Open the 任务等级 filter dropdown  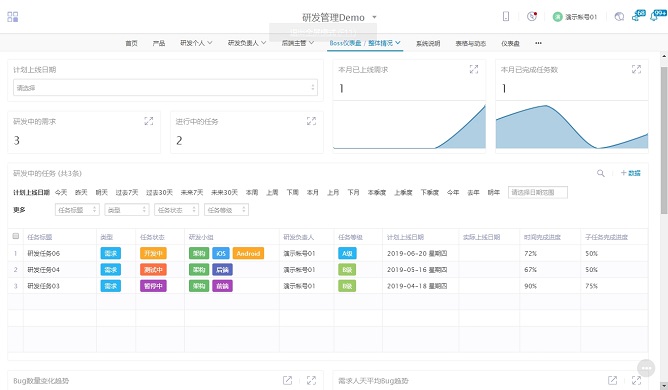tap(226, 210)
